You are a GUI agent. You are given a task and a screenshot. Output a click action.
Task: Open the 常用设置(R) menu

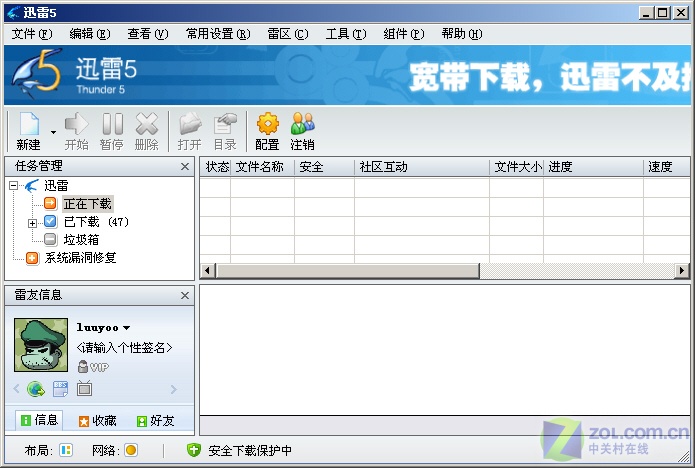(x=218, y=34)
